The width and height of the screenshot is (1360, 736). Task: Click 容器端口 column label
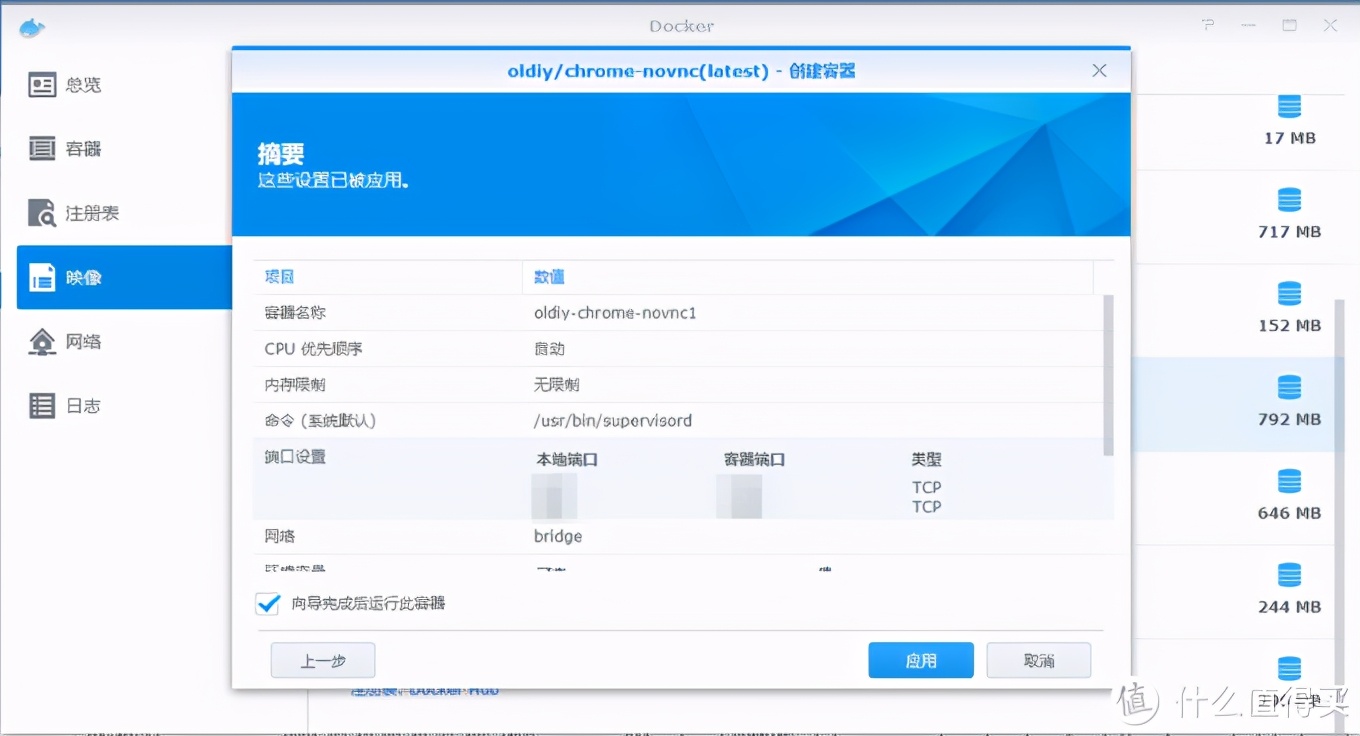point(754,460)
